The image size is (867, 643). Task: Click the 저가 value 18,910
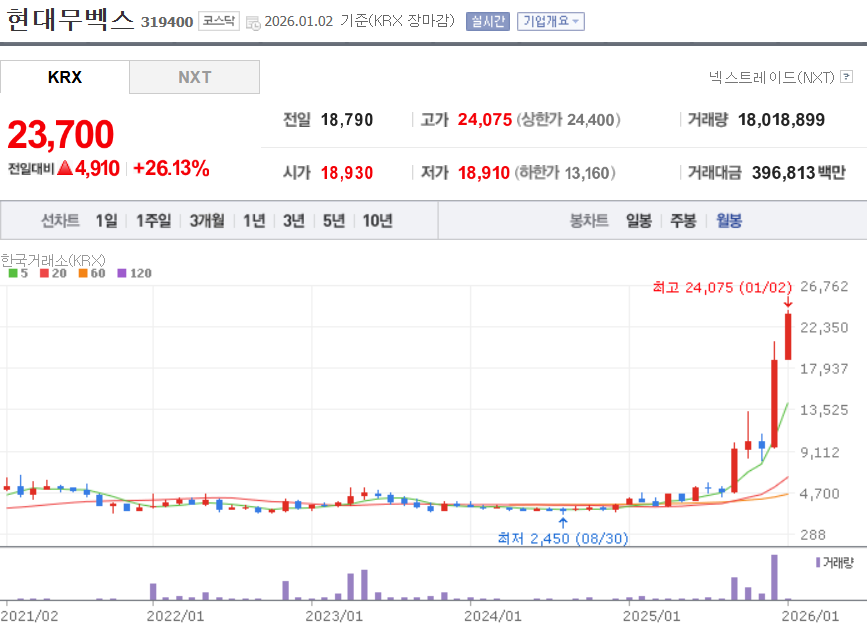point(484,173)
